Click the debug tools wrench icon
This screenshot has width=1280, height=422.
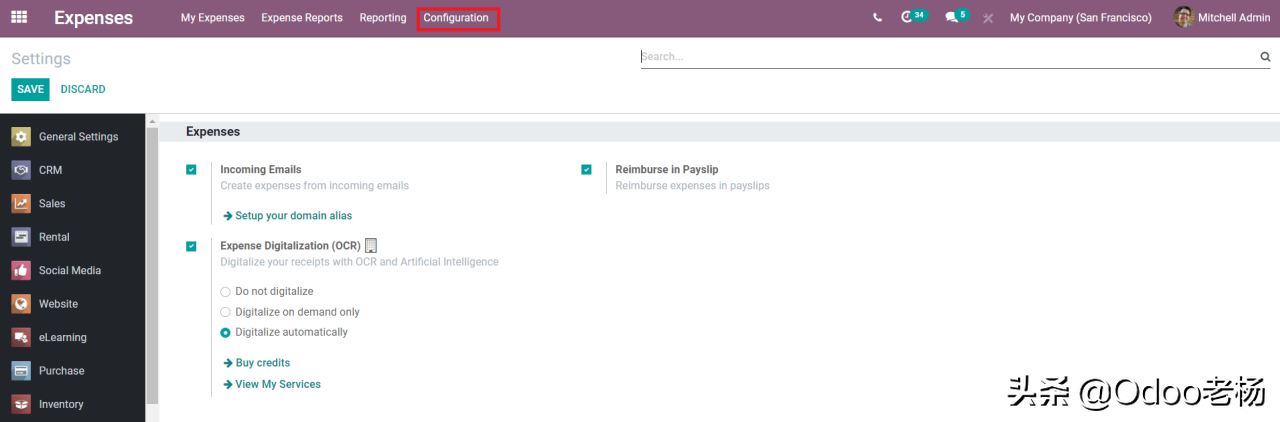988,18
